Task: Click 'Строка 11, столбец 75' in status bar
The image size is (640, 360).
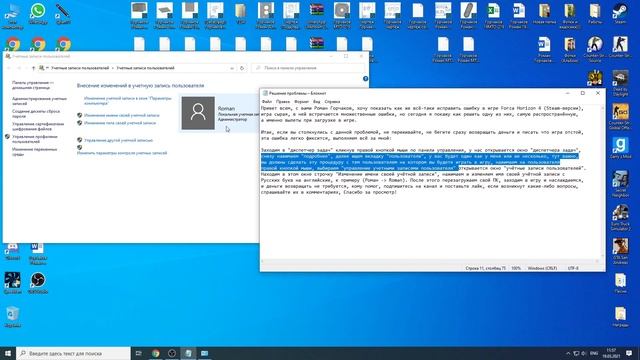Action: click(x=485, y=268)
